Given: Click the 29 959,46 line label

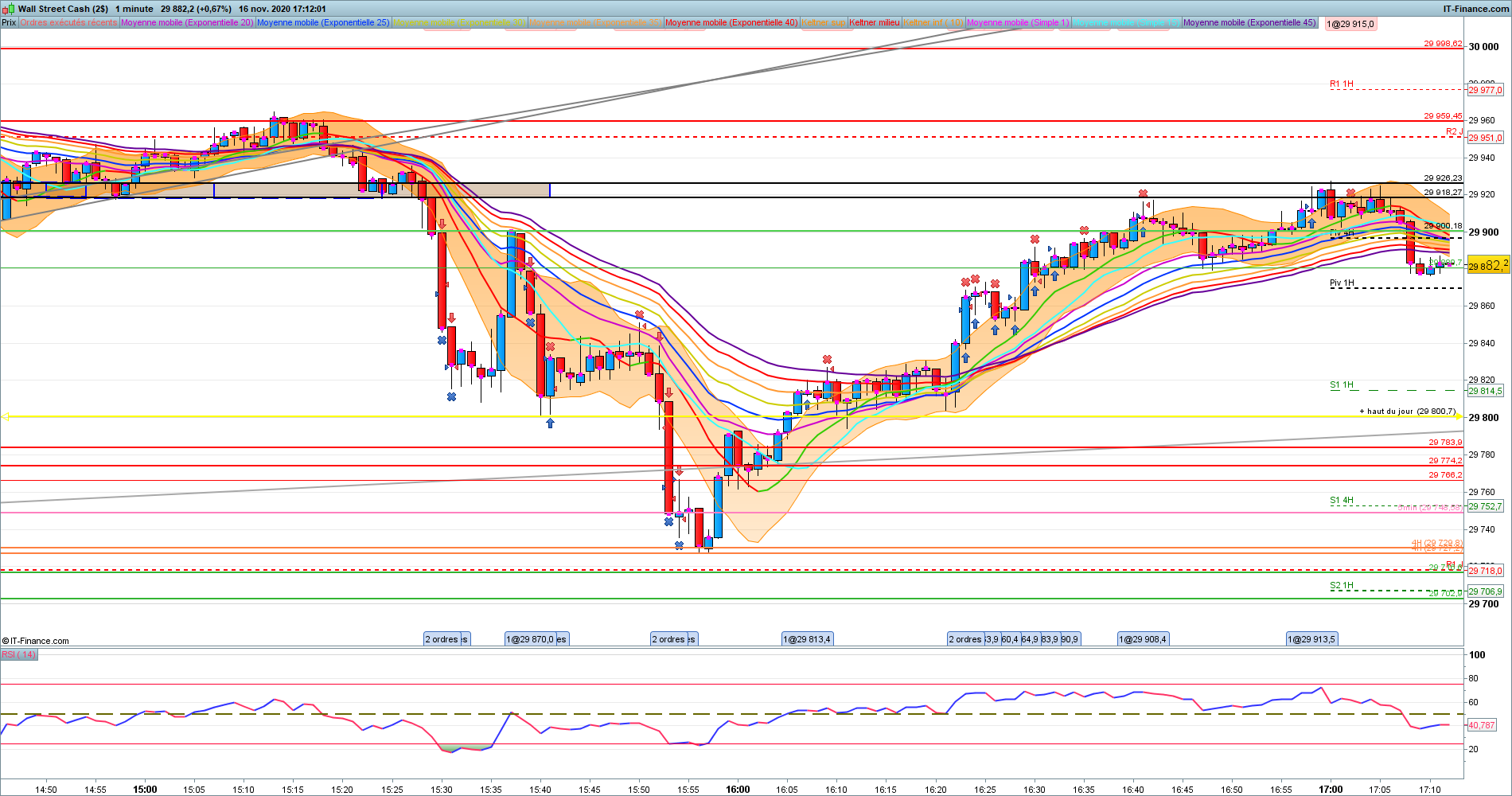Looking at the screenshot, I should pos(1443,116).
